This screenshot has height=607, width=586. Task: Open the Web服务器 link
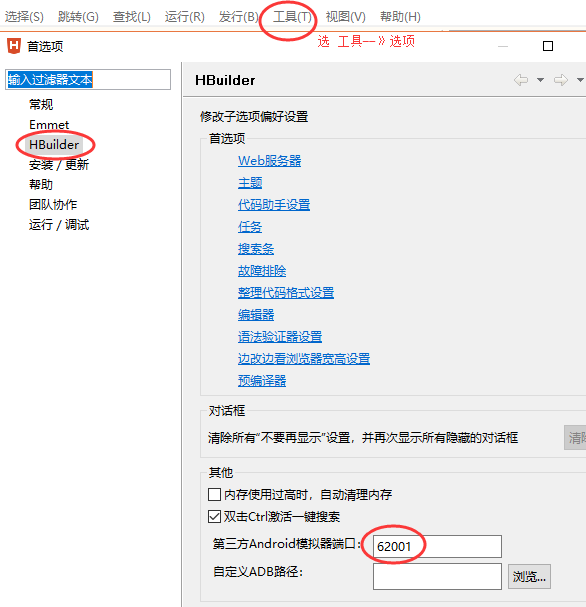pyautogui.click(x=270, y=161)
